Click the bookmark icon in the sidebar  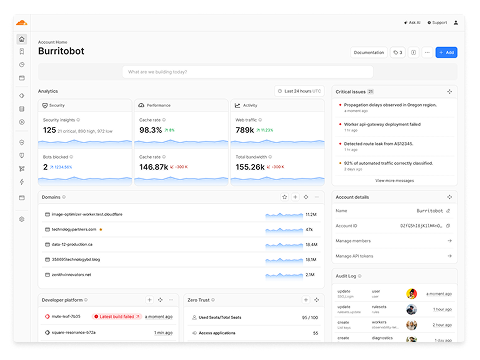(x=22, y=51)
